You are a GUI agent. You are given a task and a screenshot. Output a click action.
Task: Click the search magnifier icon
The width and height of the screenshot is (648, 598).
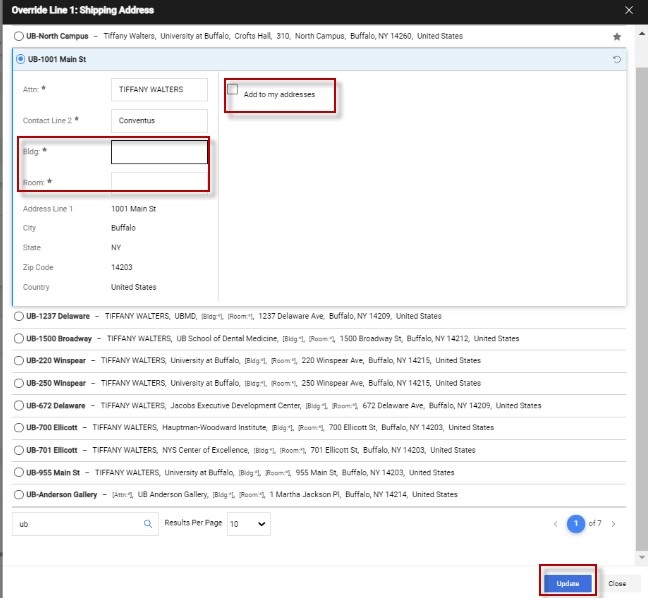[149, 523]
